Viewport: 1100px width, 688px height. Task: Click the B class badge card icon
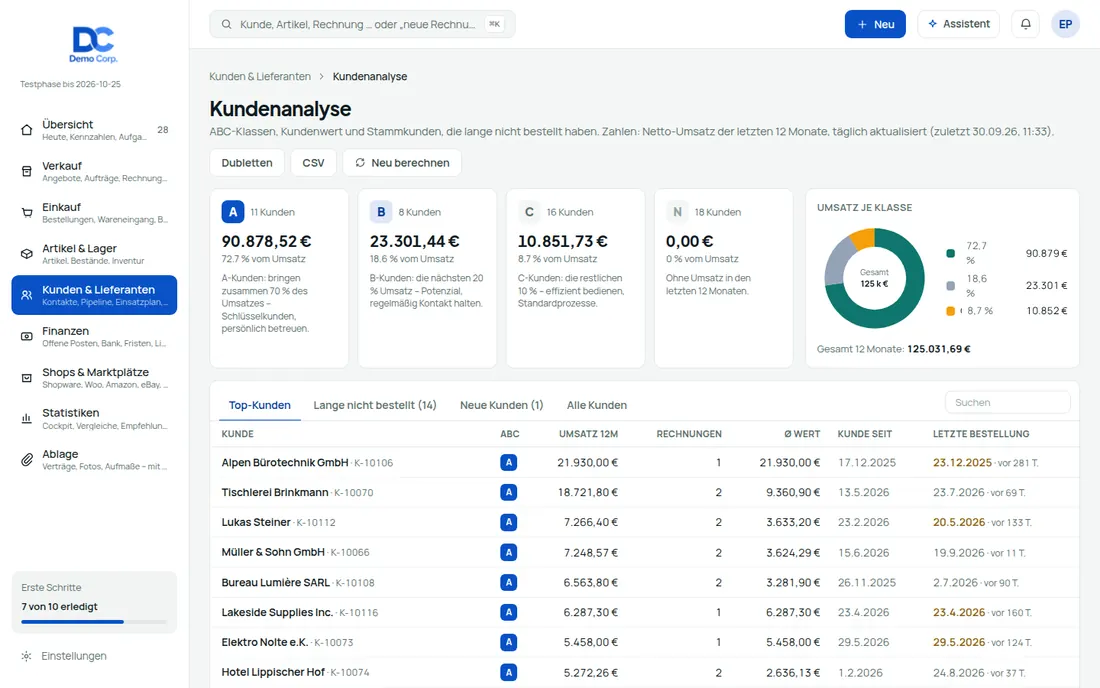click(381, 212)
